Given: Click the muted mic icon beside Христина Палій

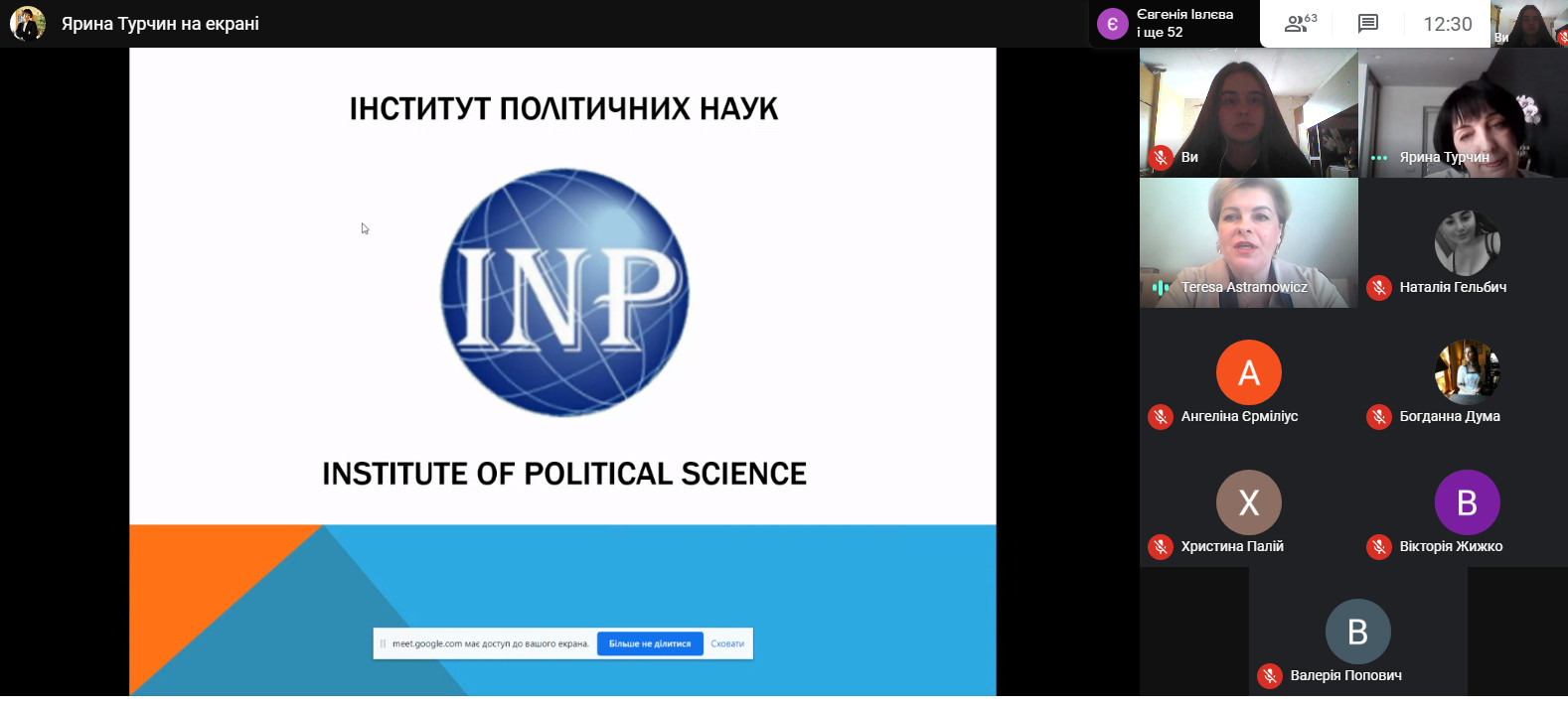Looking at the screenshot, I should (x=1160, y=547).
